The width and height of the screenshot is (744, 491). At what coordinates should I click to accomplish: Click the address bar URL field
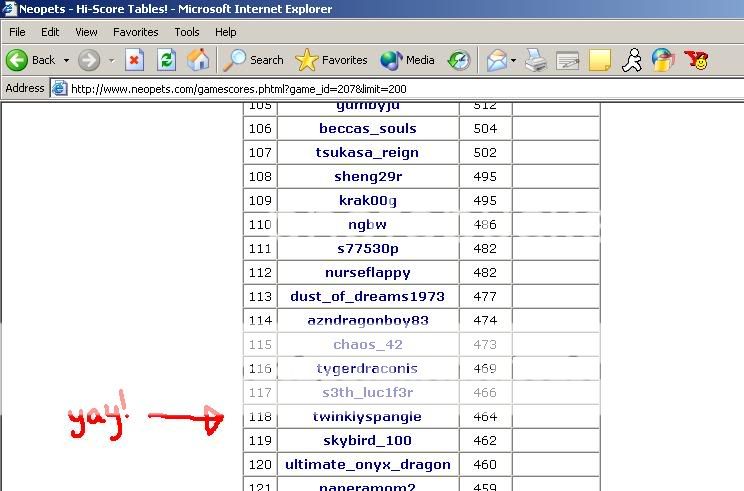pyautogui.click(x=400, y=88)
